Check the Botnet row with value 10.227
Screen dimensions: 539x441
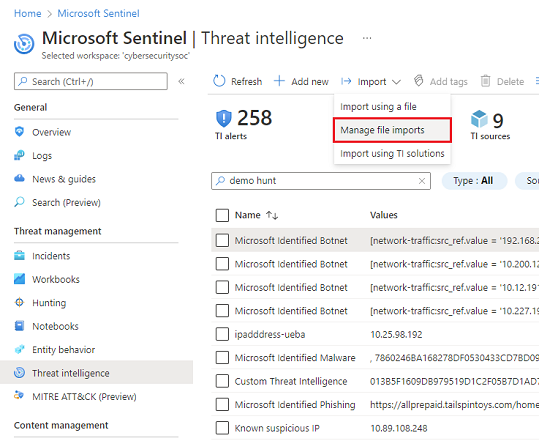(222, 311)
